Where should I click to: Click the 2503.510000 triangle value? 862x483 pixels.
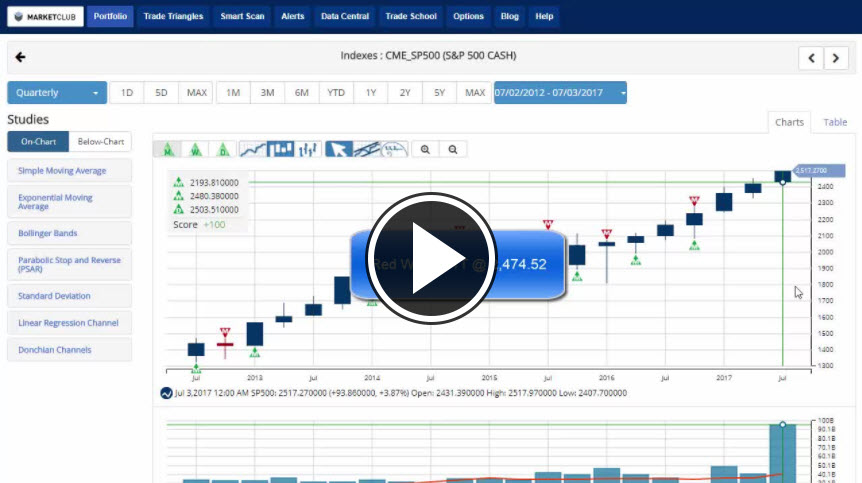[214, 210]
